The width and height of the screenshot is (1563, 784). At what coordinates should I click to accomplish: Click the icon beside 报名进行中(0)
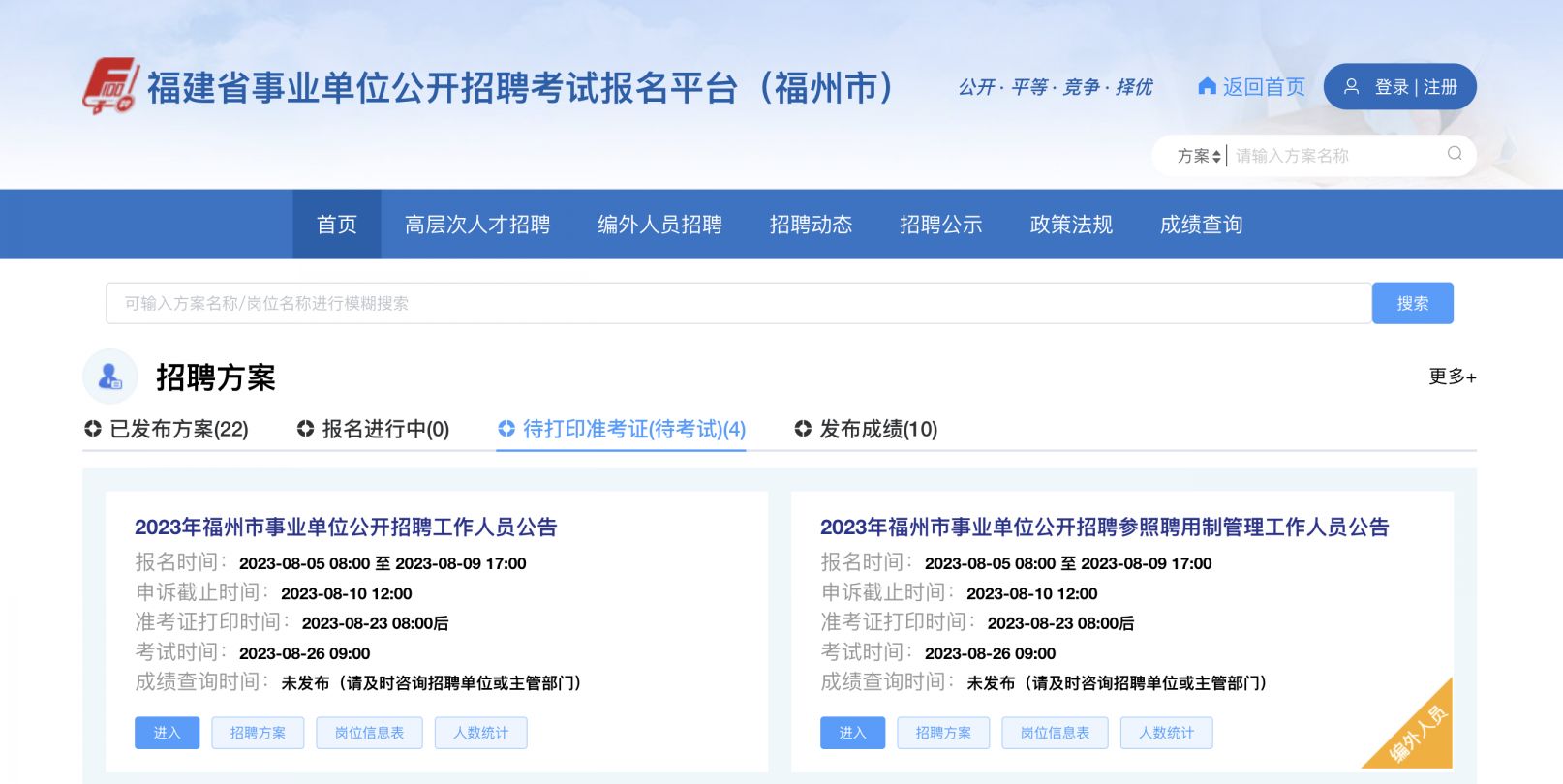(305, 429)
